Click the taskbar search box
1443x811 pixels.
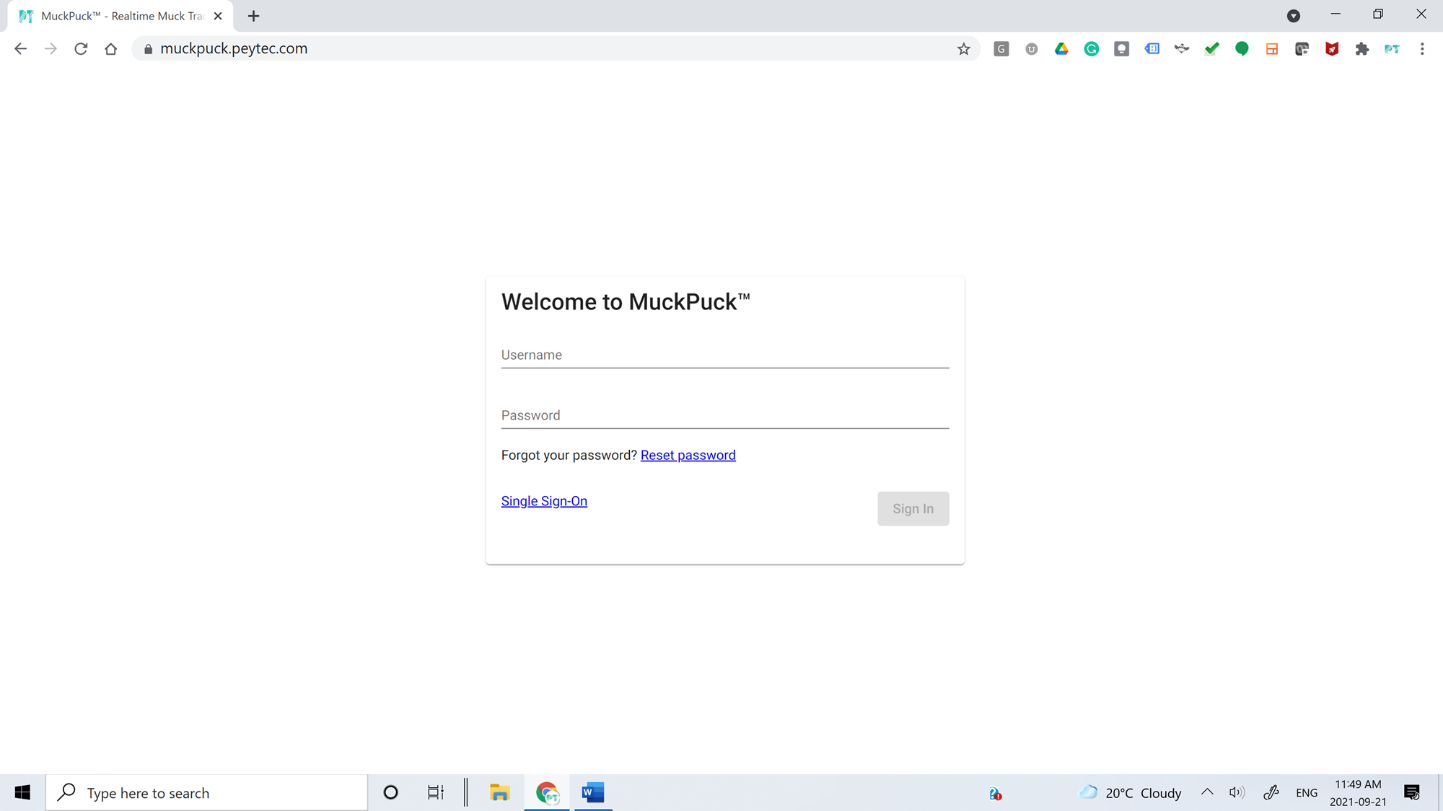[207, 793]
